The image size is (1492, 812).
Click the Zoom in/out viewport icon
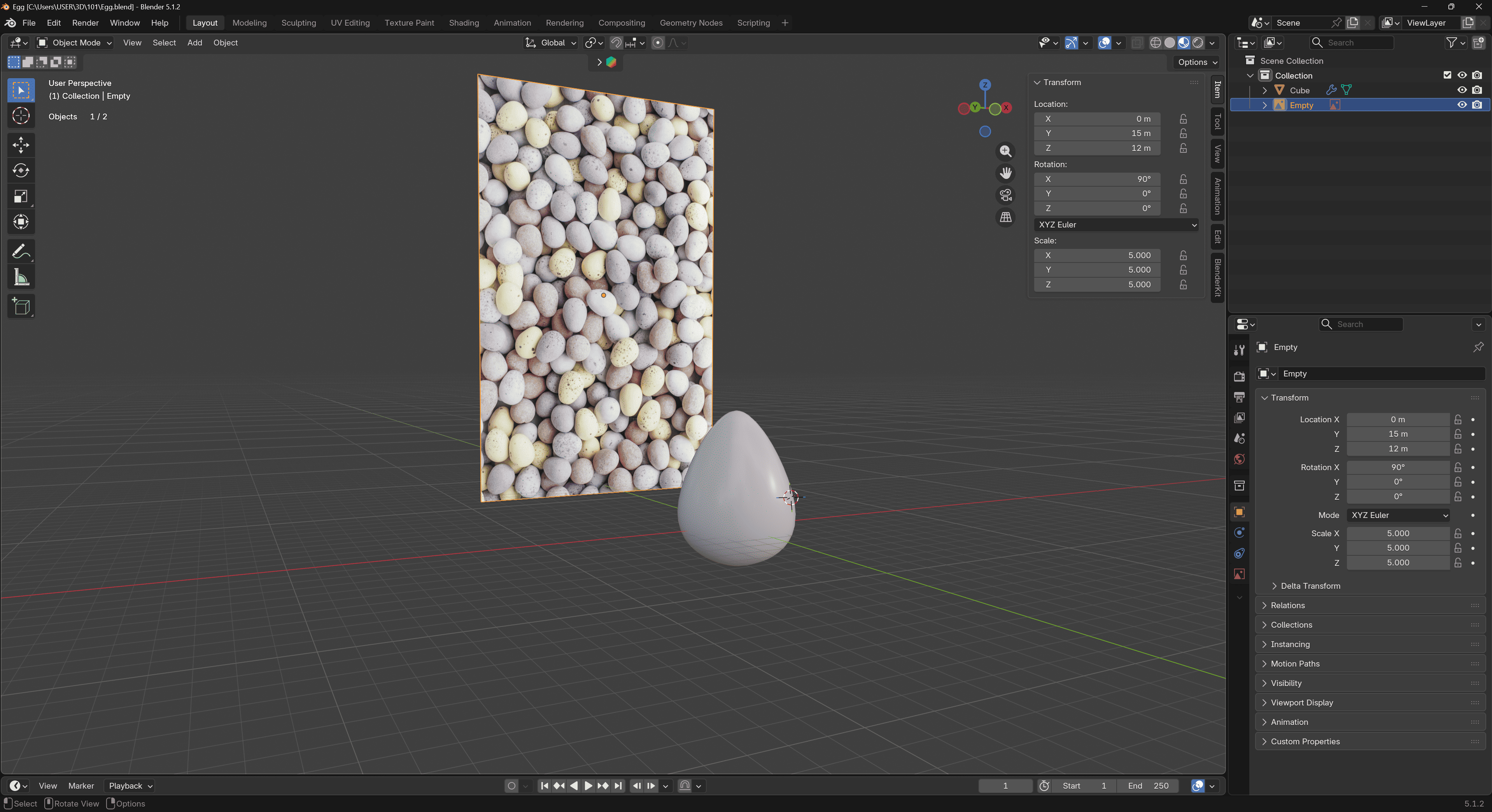coord(1005,151)
